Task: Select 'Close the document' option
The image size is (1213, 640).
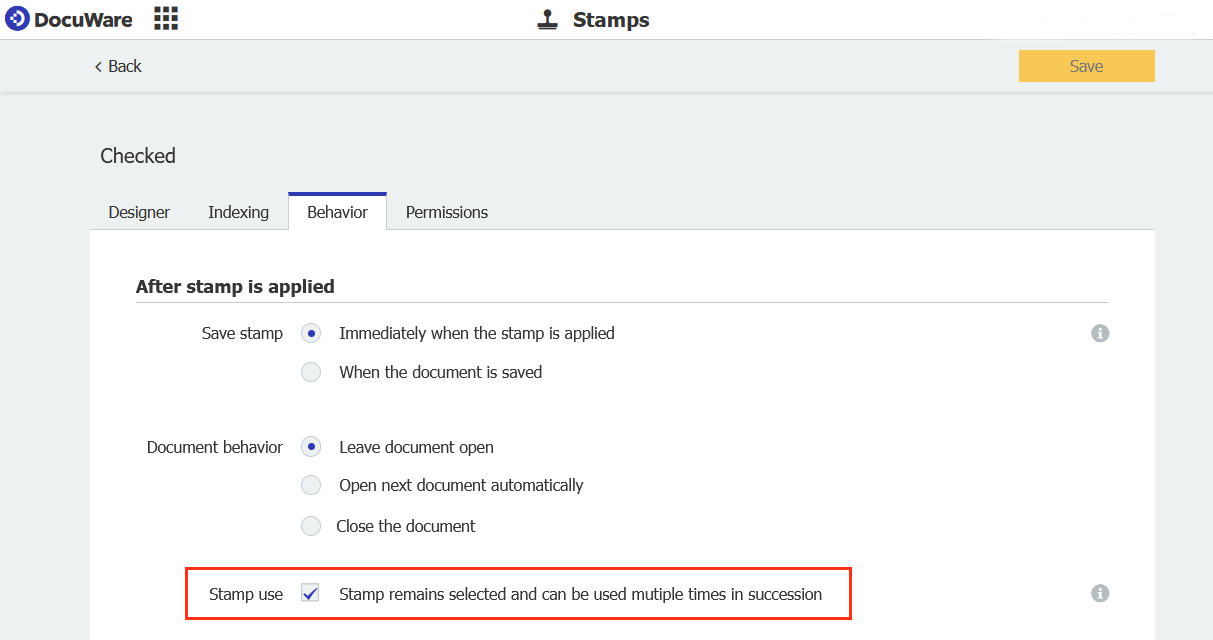Action: click(310, 526)
